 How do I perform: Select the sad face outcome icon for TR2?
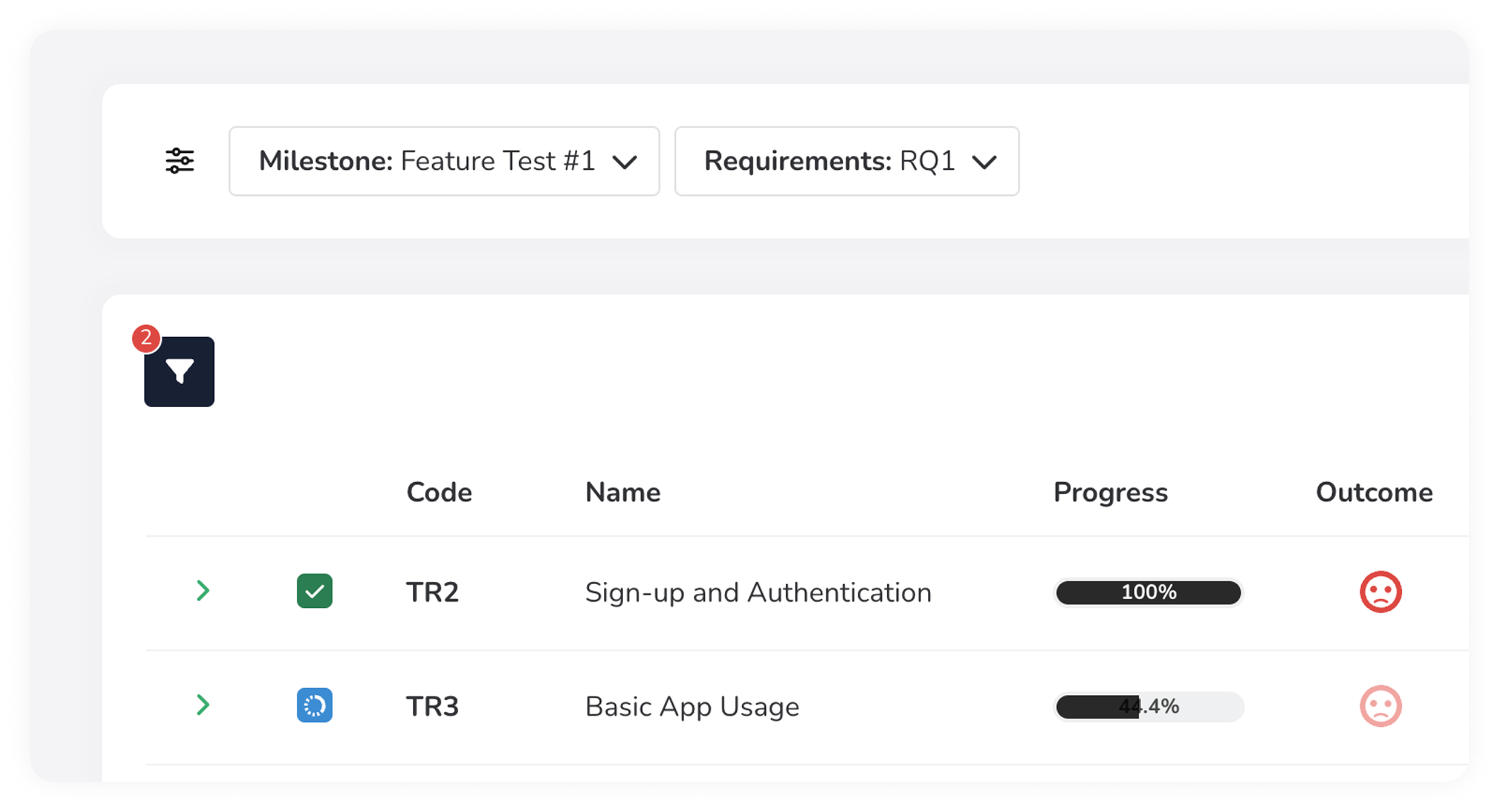click(1380, 591)
